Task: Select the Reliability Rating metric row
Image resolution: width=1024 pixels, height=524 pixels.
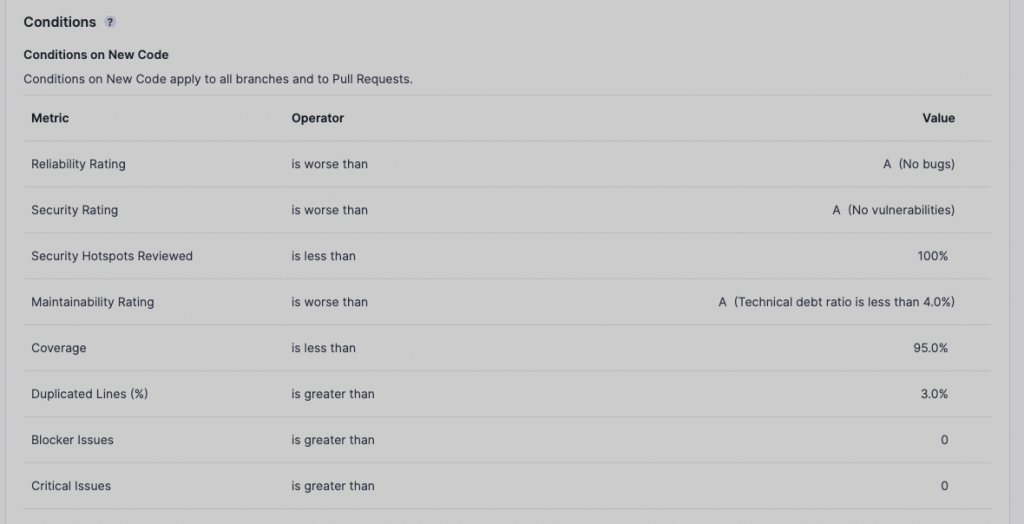Action: click(x=78, y=164)
